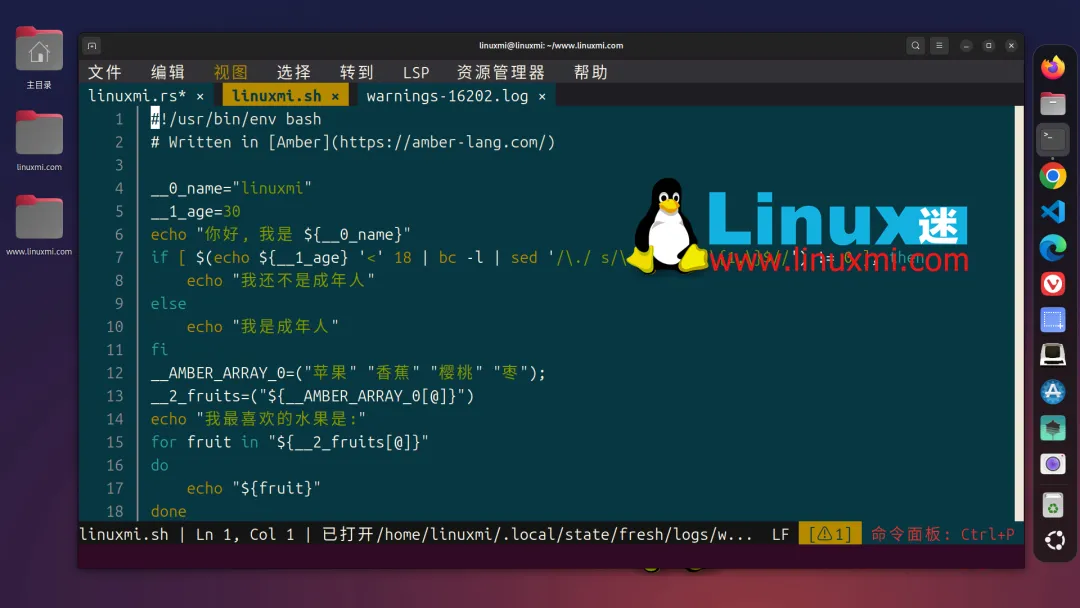Minimize the terminal window

tap(966, 45)
